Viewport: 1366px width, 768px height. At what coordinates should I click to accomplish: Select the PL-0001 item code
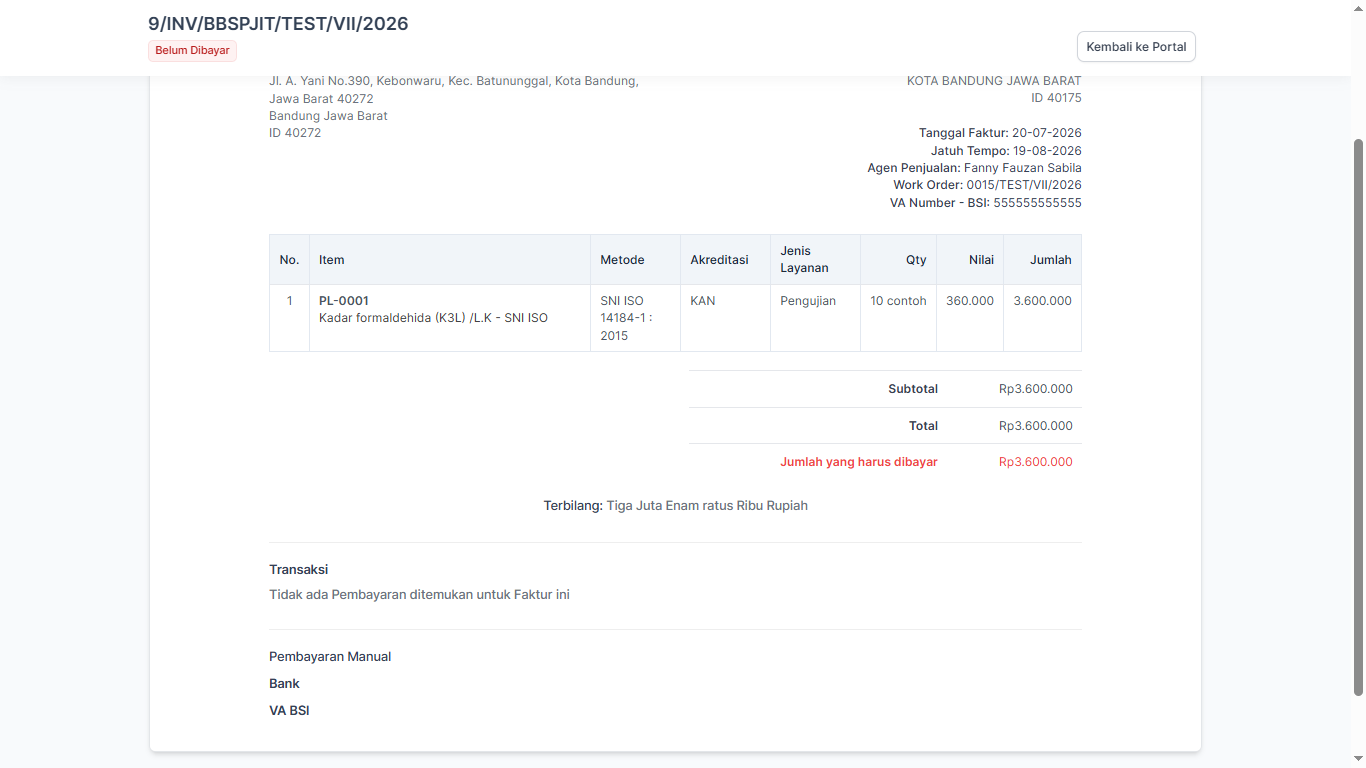[x=344, y=301]
